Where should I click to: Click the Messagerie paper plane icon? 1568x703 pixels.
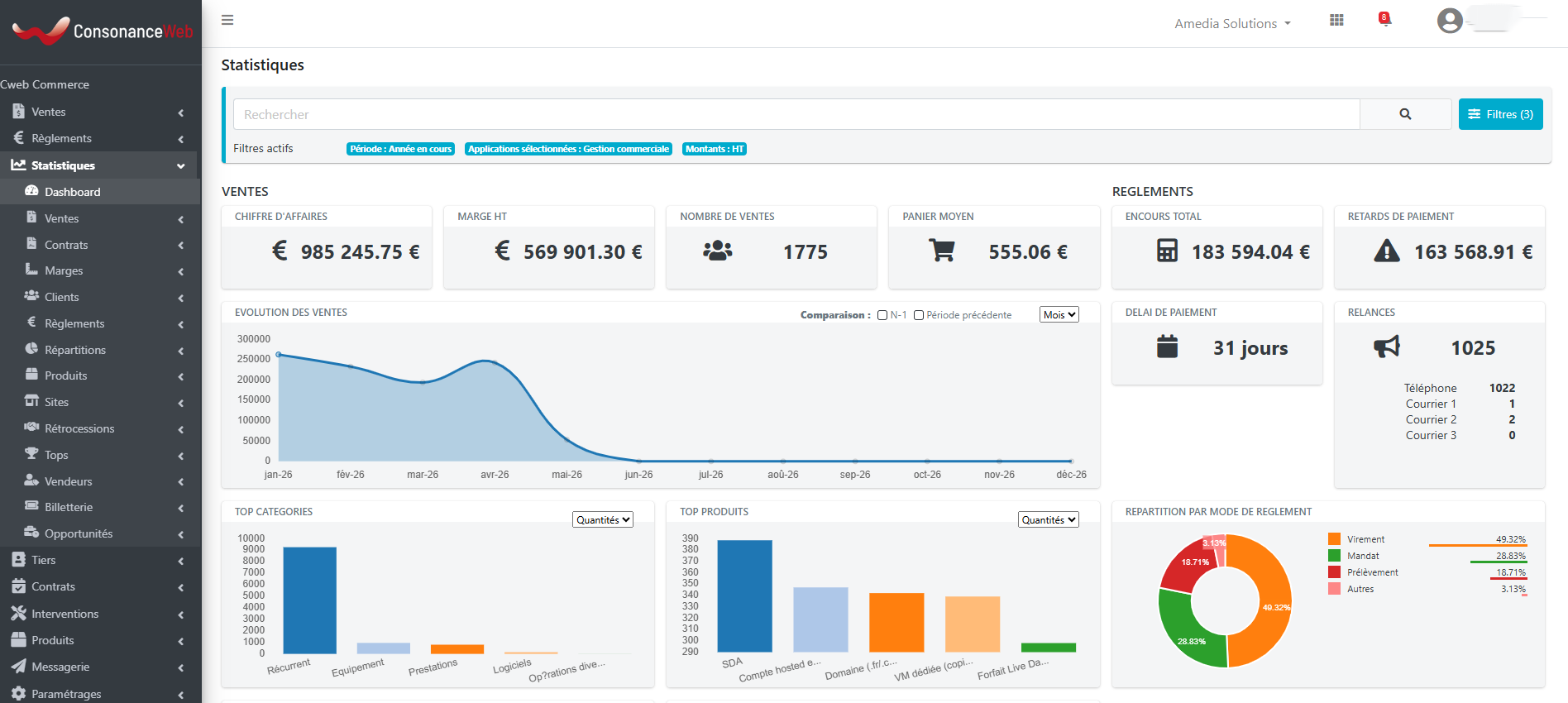pyautogui.click(x=18, y=666)
